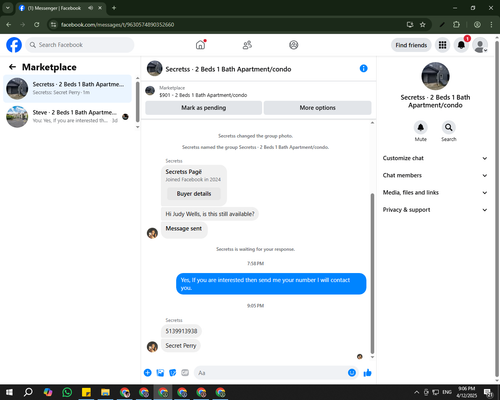Click the Find friends button
Viewport: 500px width, 400px height.
[411, 45]
